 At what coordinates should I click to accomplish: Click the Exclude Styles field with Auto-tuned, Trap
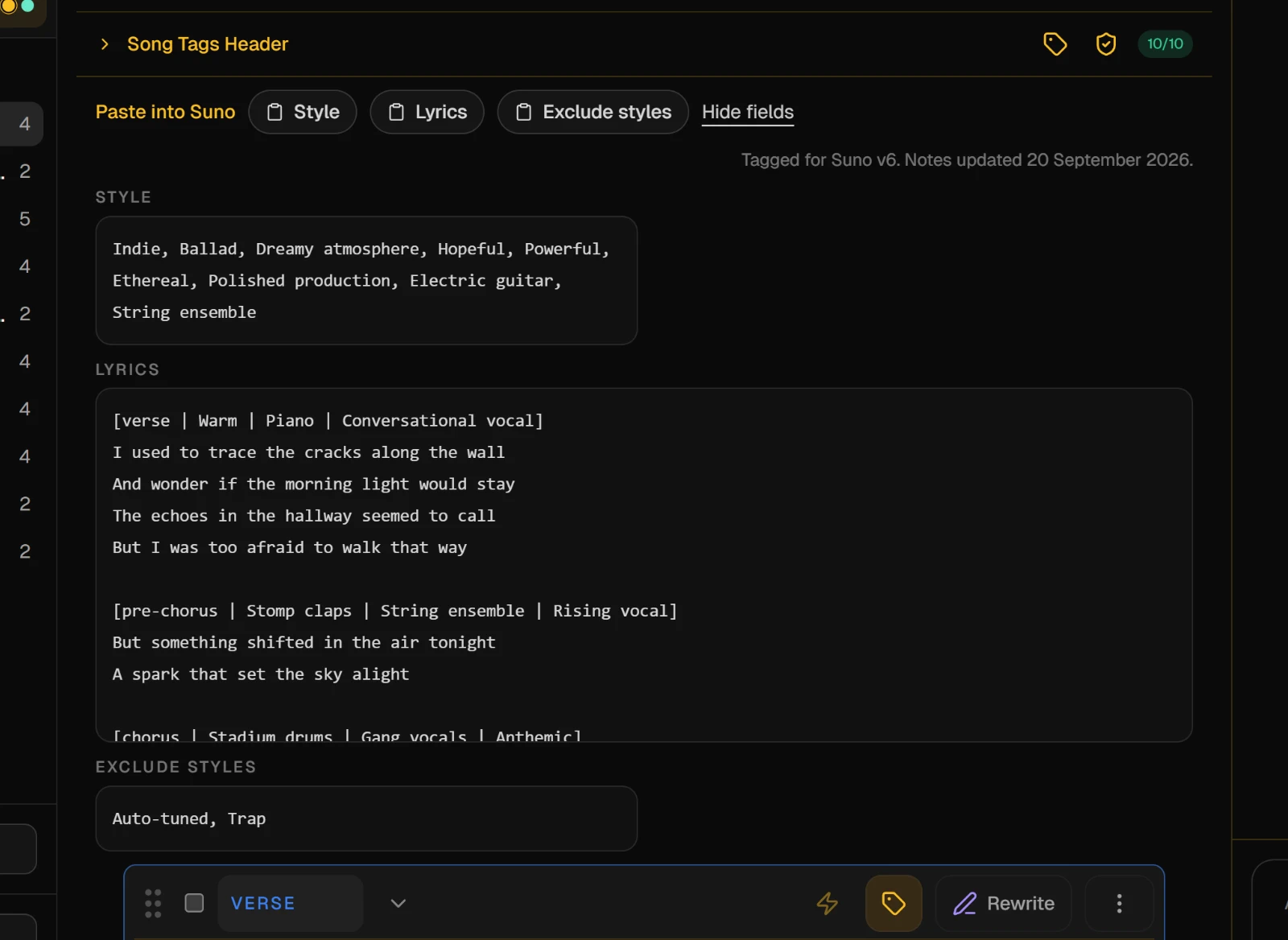click(366, 818)
